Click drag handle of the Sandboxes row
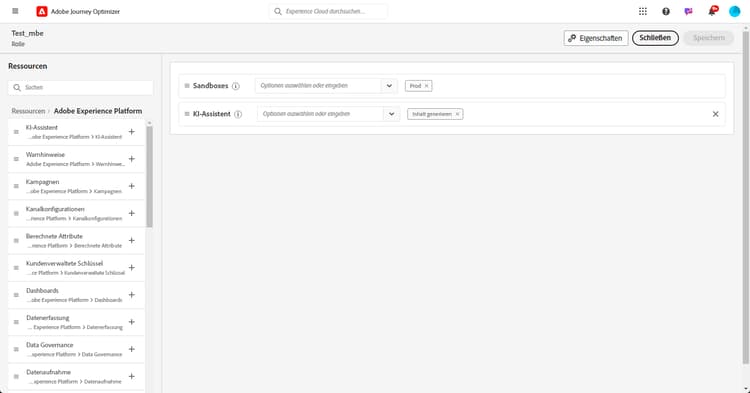The width and height of the screenshot is (750, 393). click(x=187, y=86)
